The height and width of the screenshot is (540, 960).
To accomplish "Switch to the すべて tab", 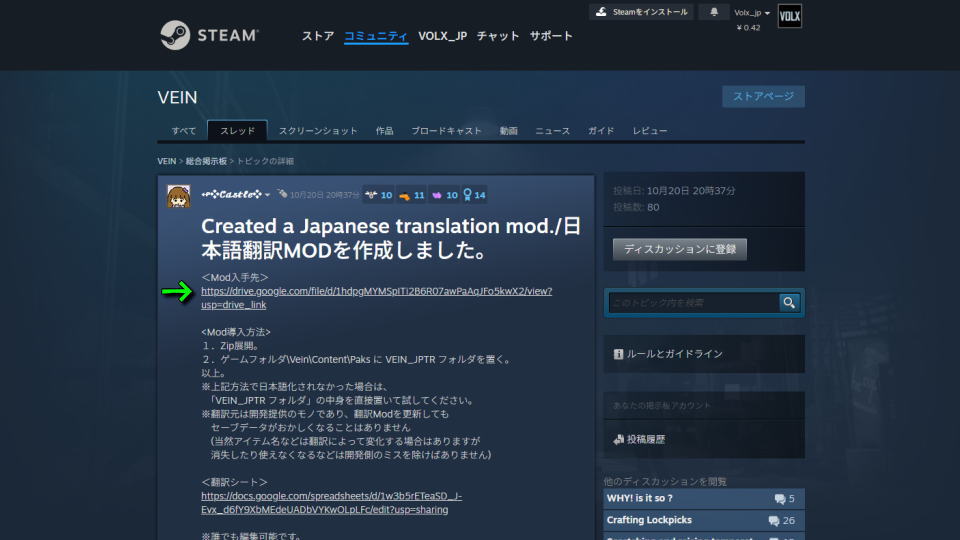I will [x=184, y=130].
